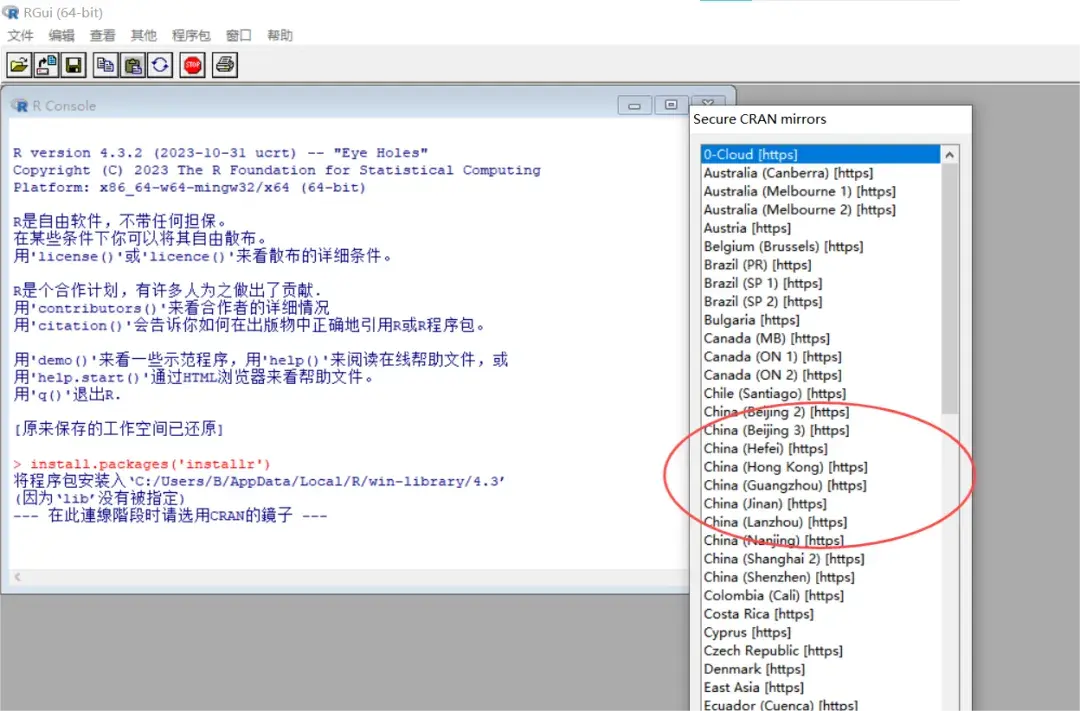
Task: Open the 程序包 menu
Action: pyautogui.click(x=191, y=35)
